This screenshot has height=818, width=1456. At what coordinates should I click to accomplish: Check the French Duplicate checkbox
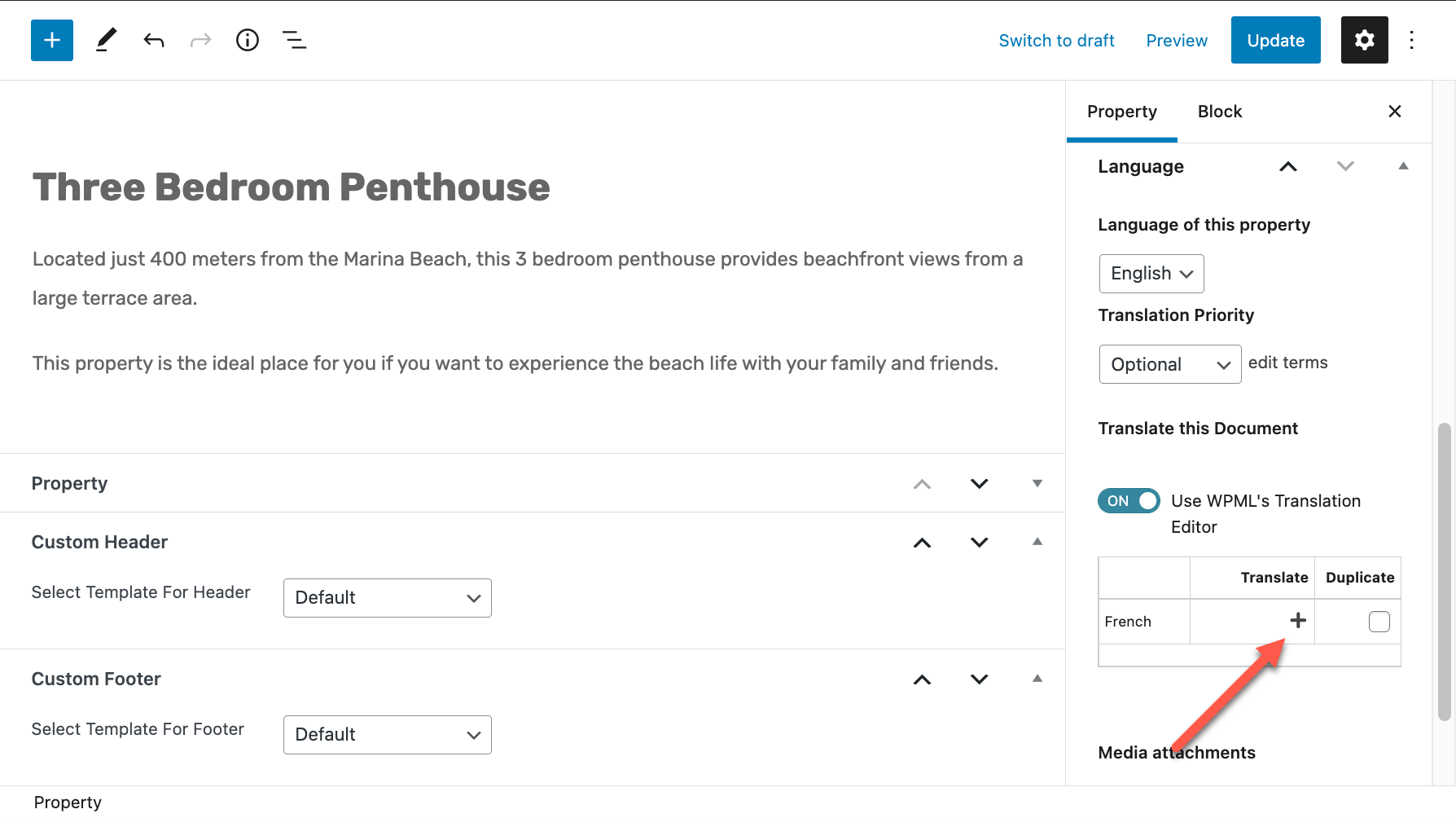pyautogui.click(x=1379, y=622)
